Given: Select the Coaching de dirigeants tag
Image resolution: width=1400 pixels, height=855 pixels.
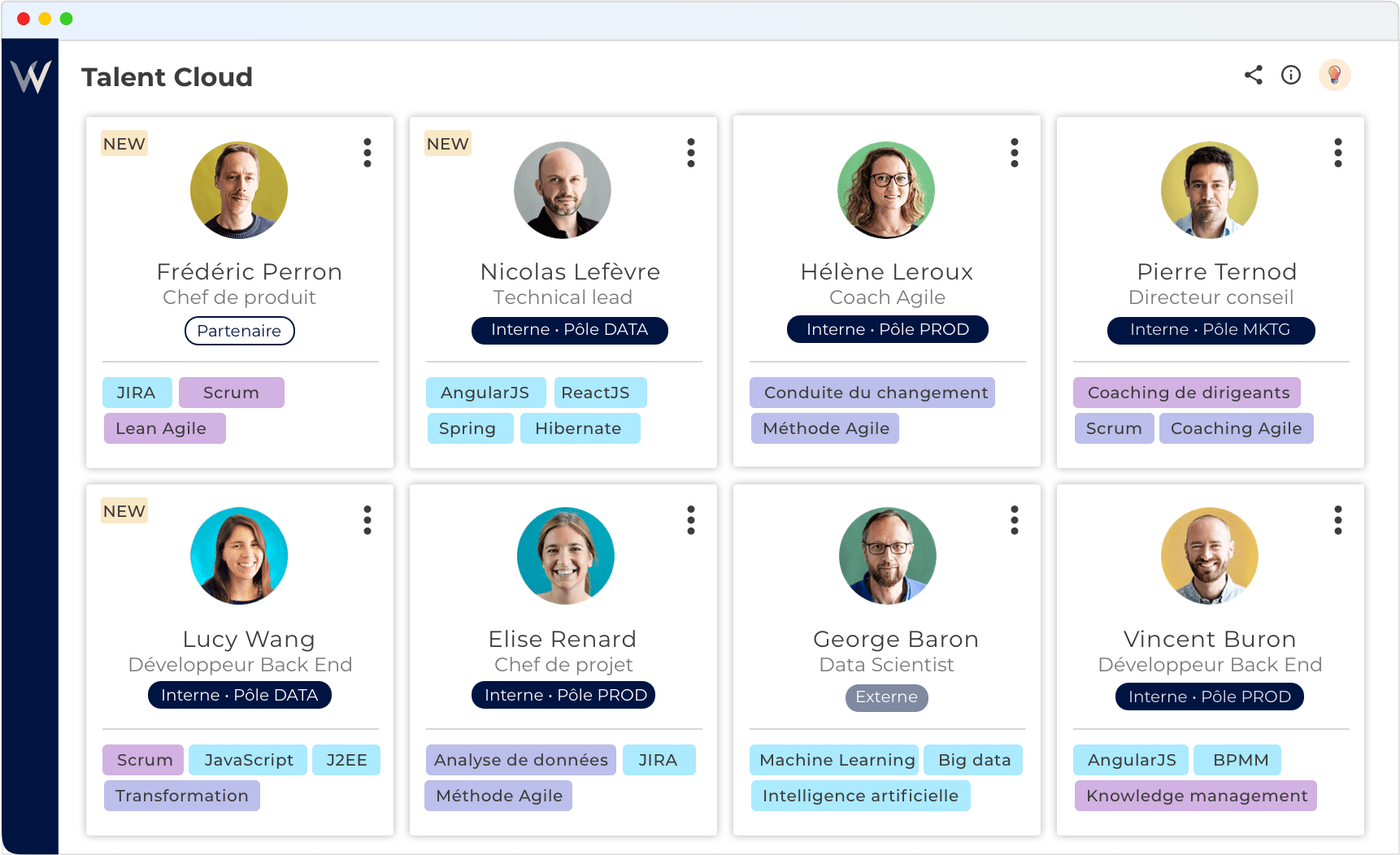Looking at the screenshot, I should [1187, 393].
